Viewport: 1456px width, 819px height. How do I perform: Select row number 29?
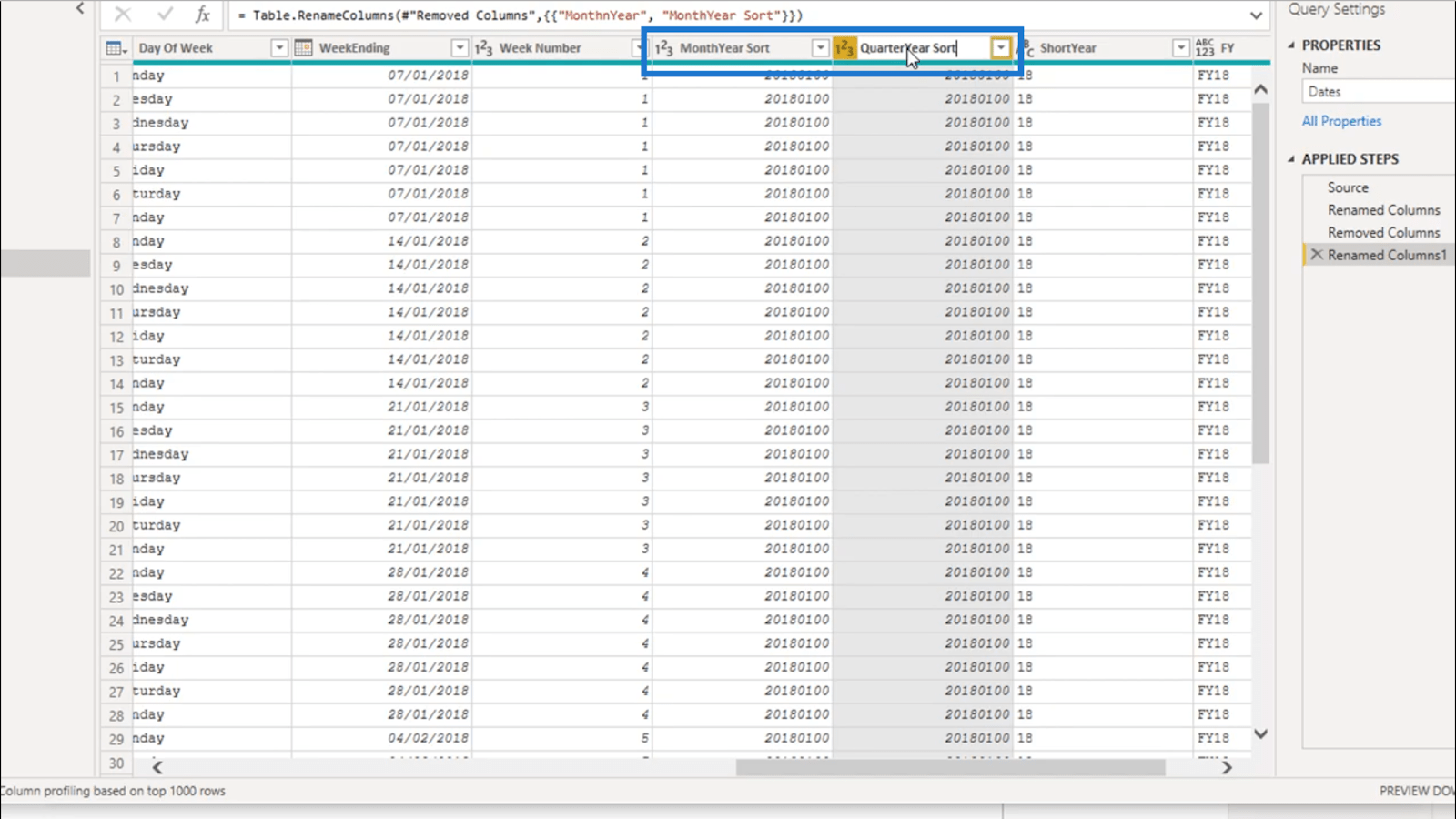pyautogui.click(x=116, y=738)
